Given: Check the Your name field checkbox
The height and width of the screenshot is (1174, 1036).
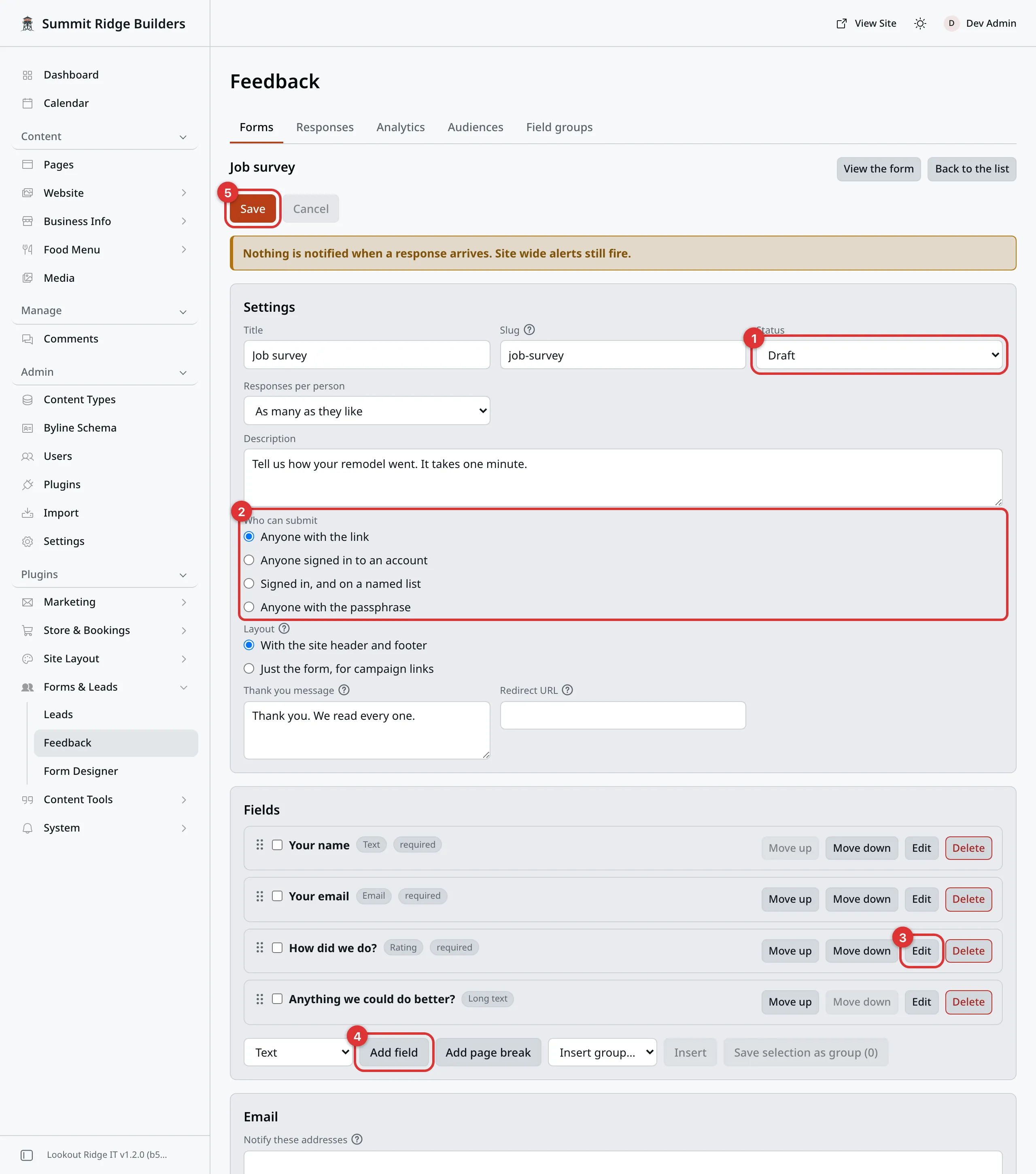Looking at the screenshot, I should pos(277,844).
